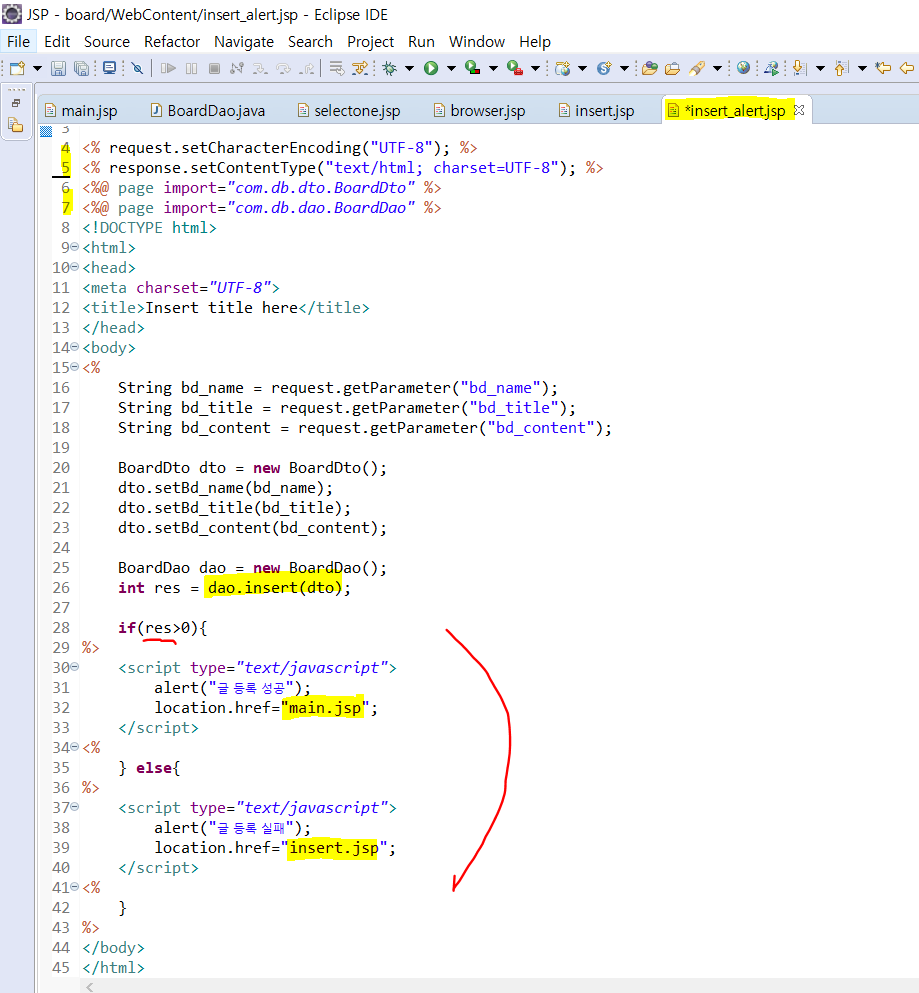Click the Back navigation arrow icon
The image size is (919, 993).
907,68
